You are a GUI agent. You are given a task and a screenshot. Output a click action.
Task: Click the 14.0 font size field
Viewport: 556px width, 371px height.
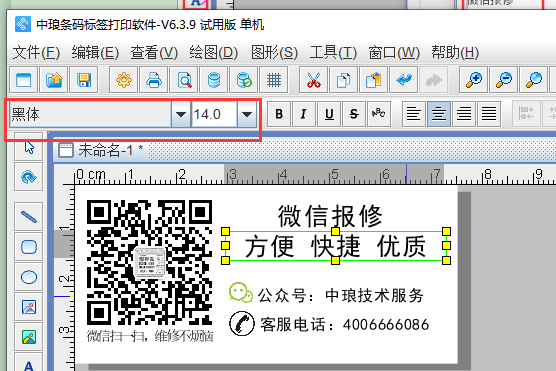coord(214,114)
